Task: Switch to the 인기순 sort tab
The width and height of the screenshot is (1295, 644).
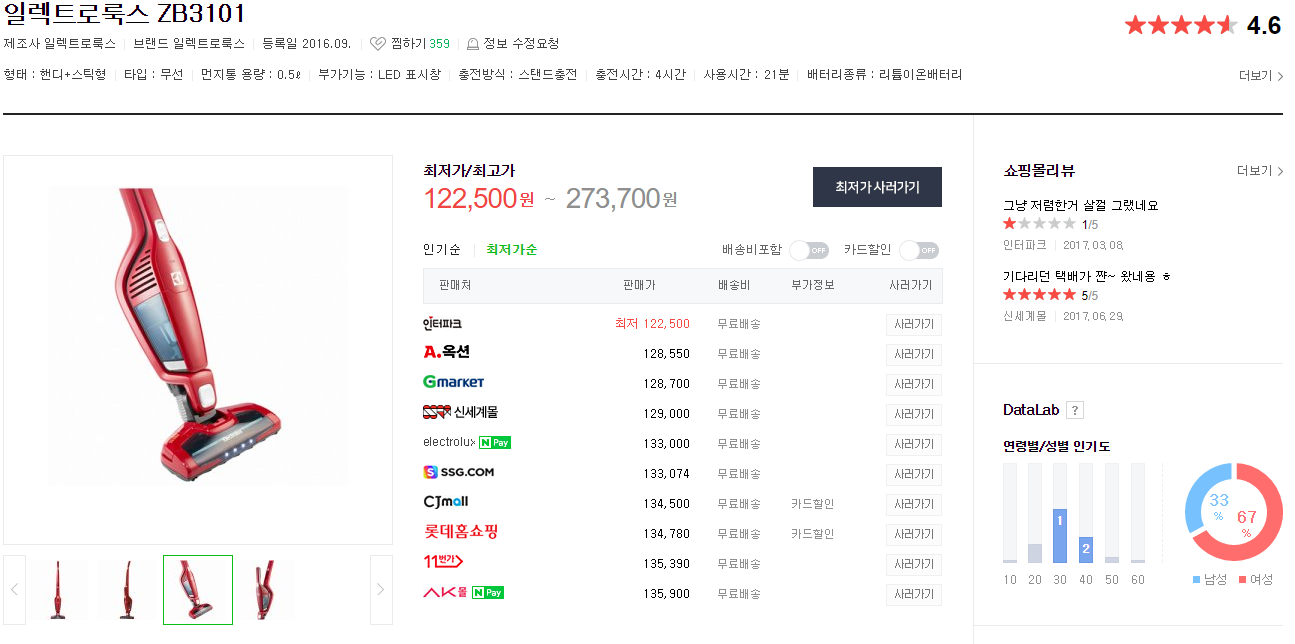Action: pos(442,250)
